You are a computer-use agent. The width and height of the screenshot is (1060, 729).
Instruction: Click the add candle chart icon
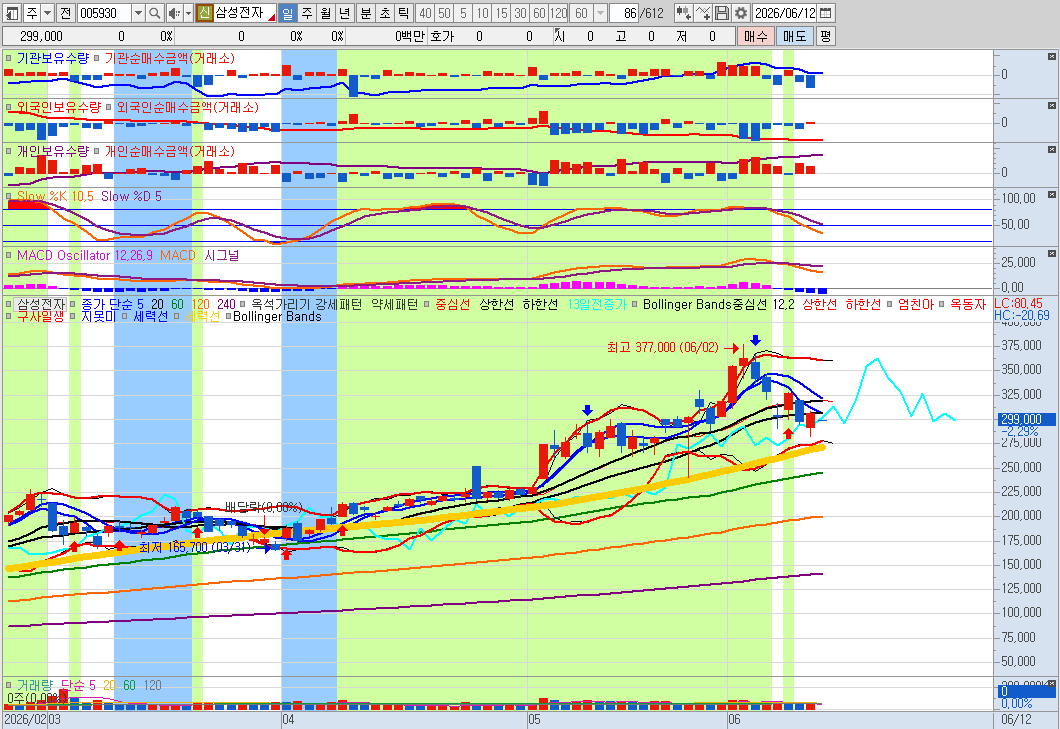click(x=683, y=13)
